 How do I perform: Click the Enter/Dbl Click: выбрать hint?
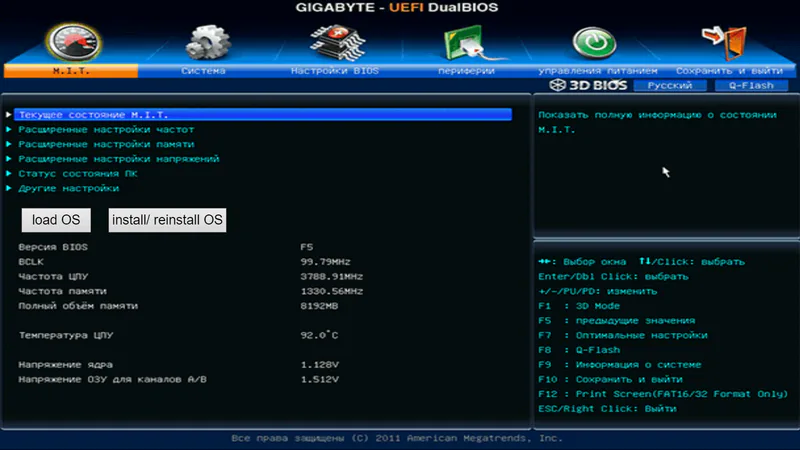613,277
